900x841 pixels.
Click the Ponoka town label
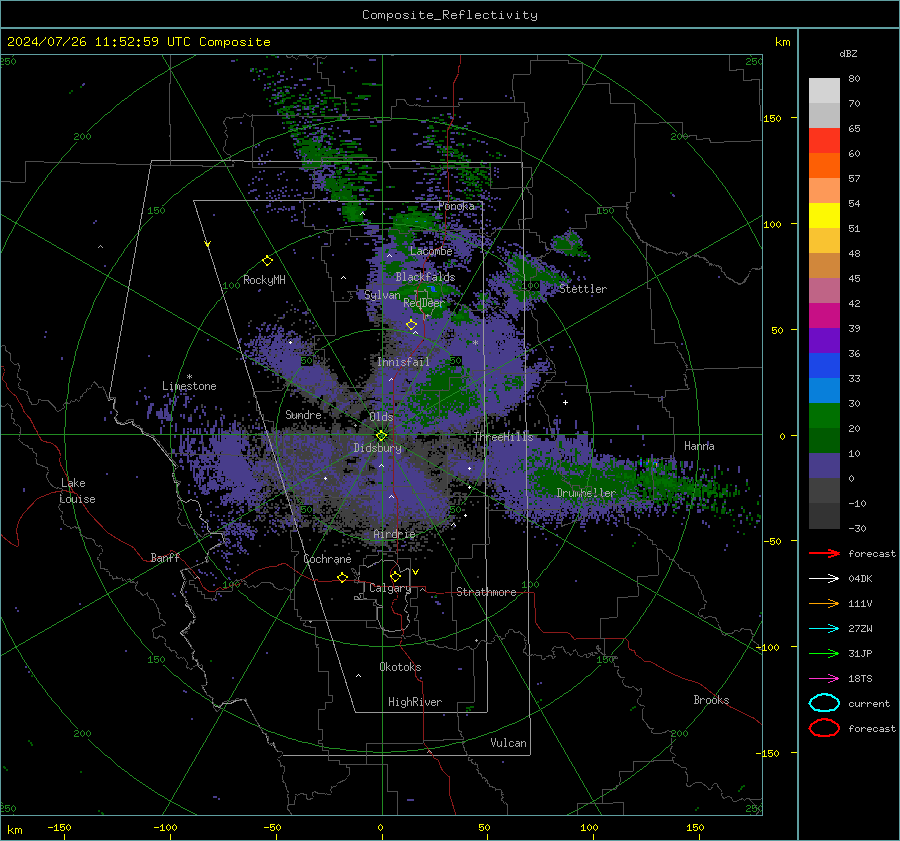(x=456, y=206)
